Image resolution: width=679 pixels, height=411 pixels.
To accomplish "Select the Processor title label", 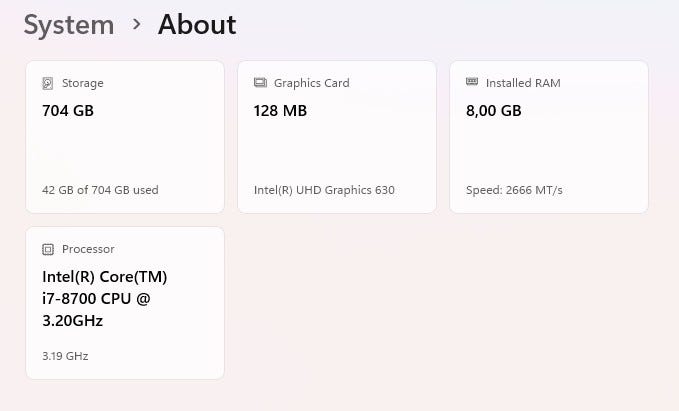I will [x=88, y=249].
